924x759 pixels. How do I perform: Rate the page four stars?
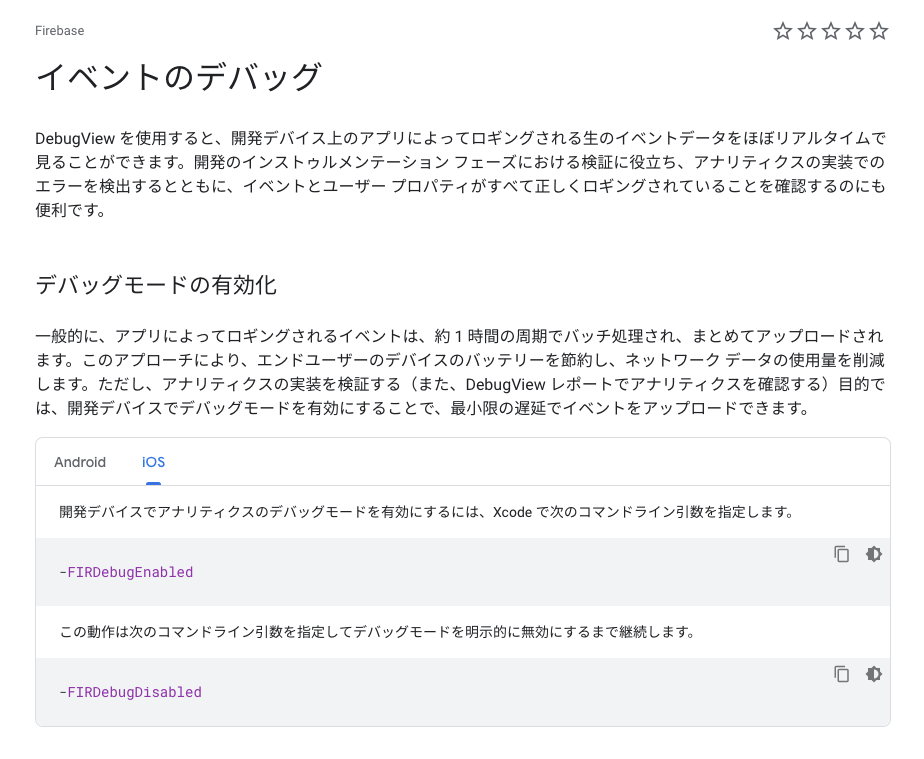(x=855, y=31)
